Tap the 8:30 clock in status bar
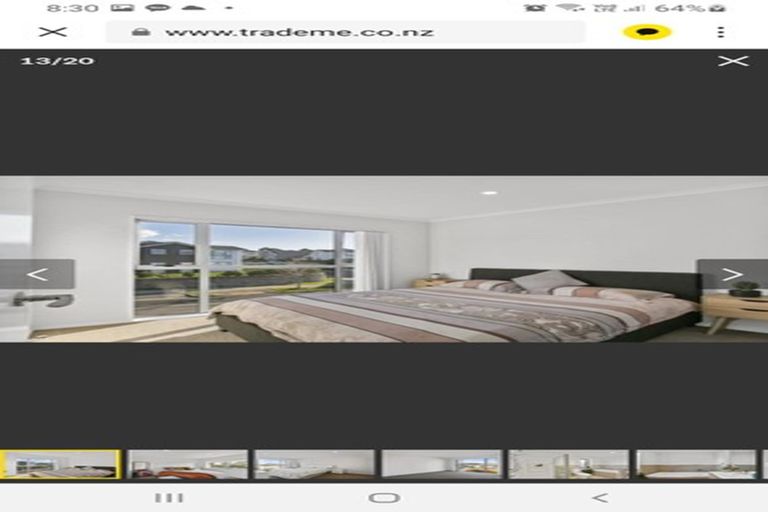This screenshot has height=512, width=768. 72,8
